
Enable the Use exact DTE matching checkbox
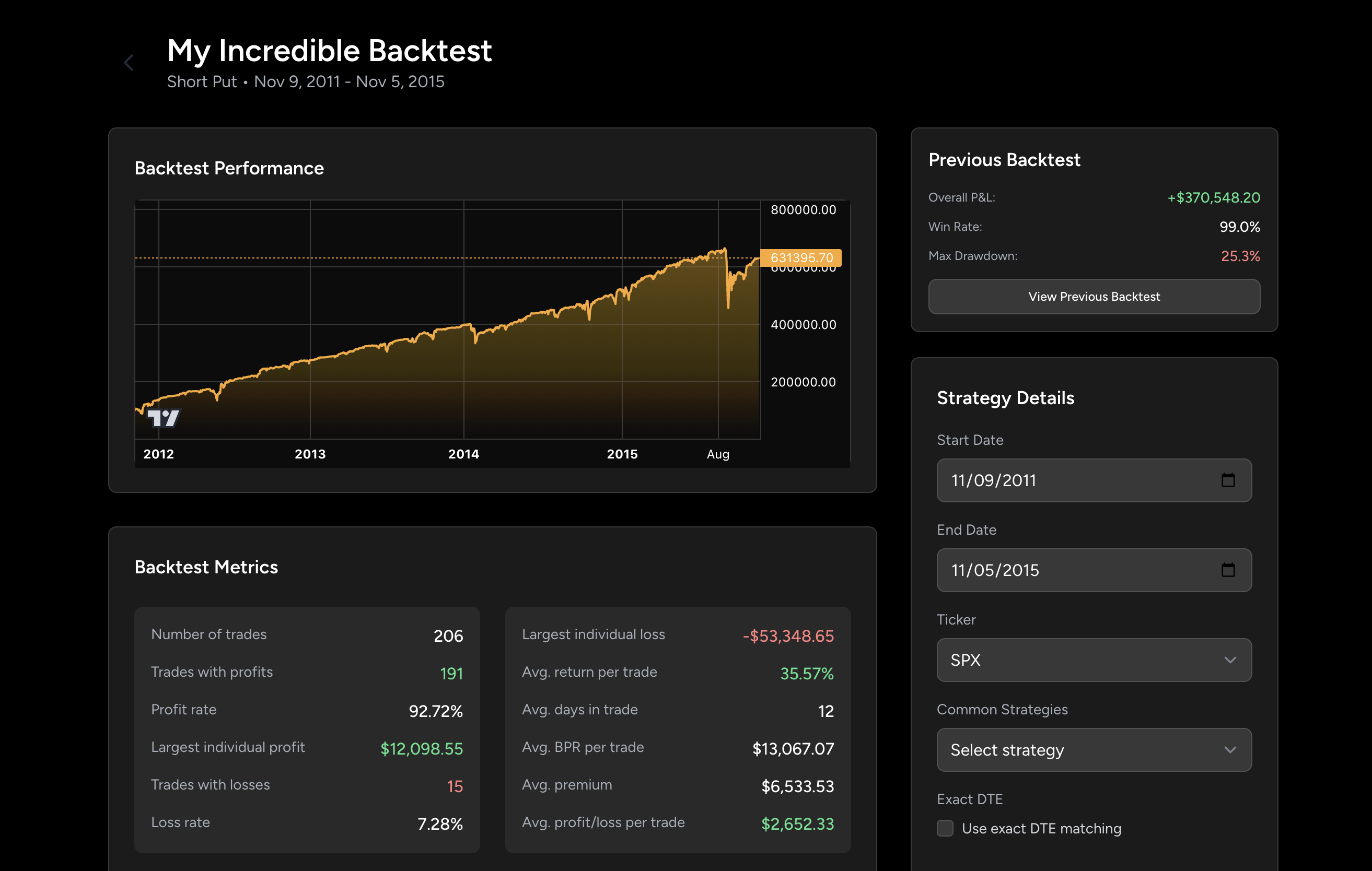coord(945,828)
